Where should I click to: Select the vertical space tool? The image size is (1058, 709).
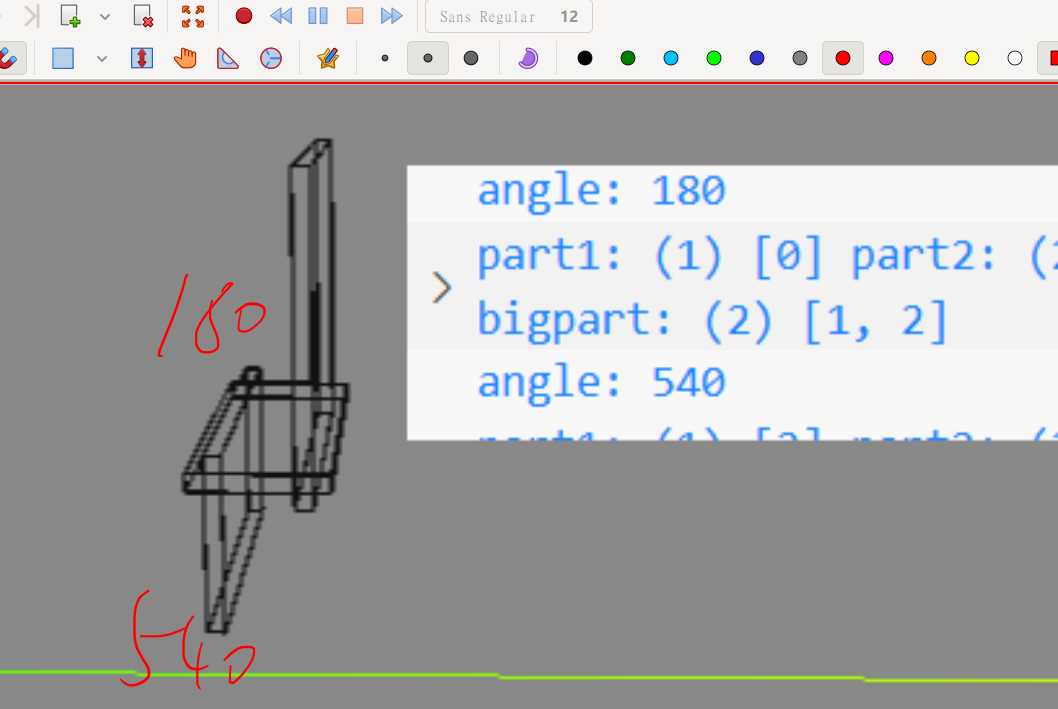(142, 59)
